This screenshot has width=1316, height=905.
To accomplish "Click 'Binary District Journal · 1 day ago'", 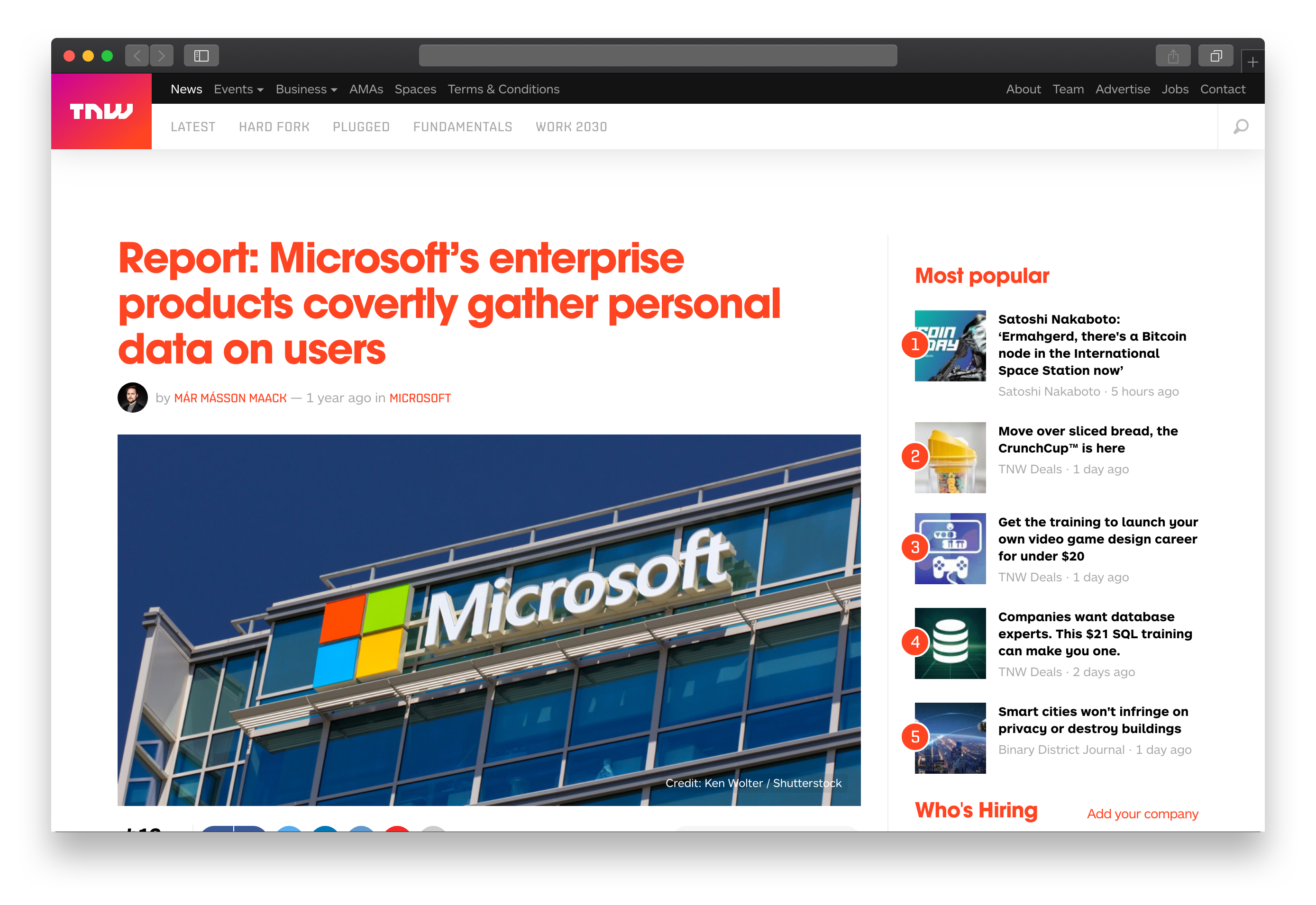I will coord(1095,750).
